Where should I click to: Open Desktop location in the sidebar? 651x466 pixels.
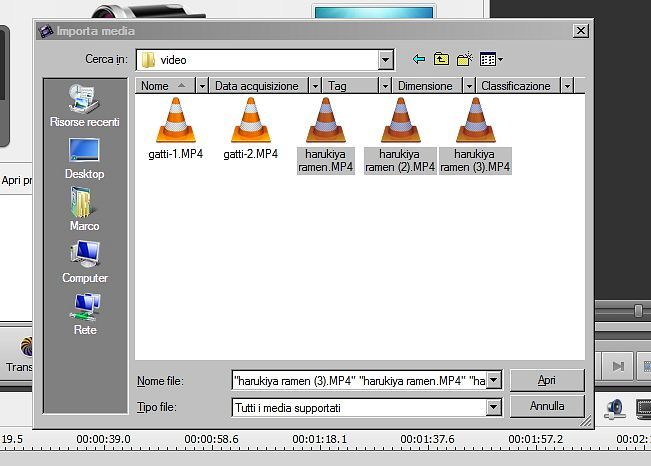[85, 159]
